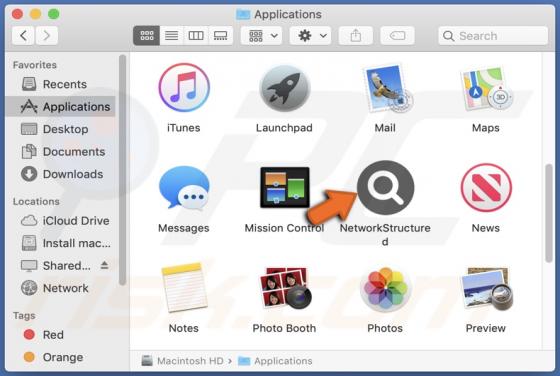Open Recents in the sidebar
Viewport: 560px width, 376px height.
(x=60, y=84)
